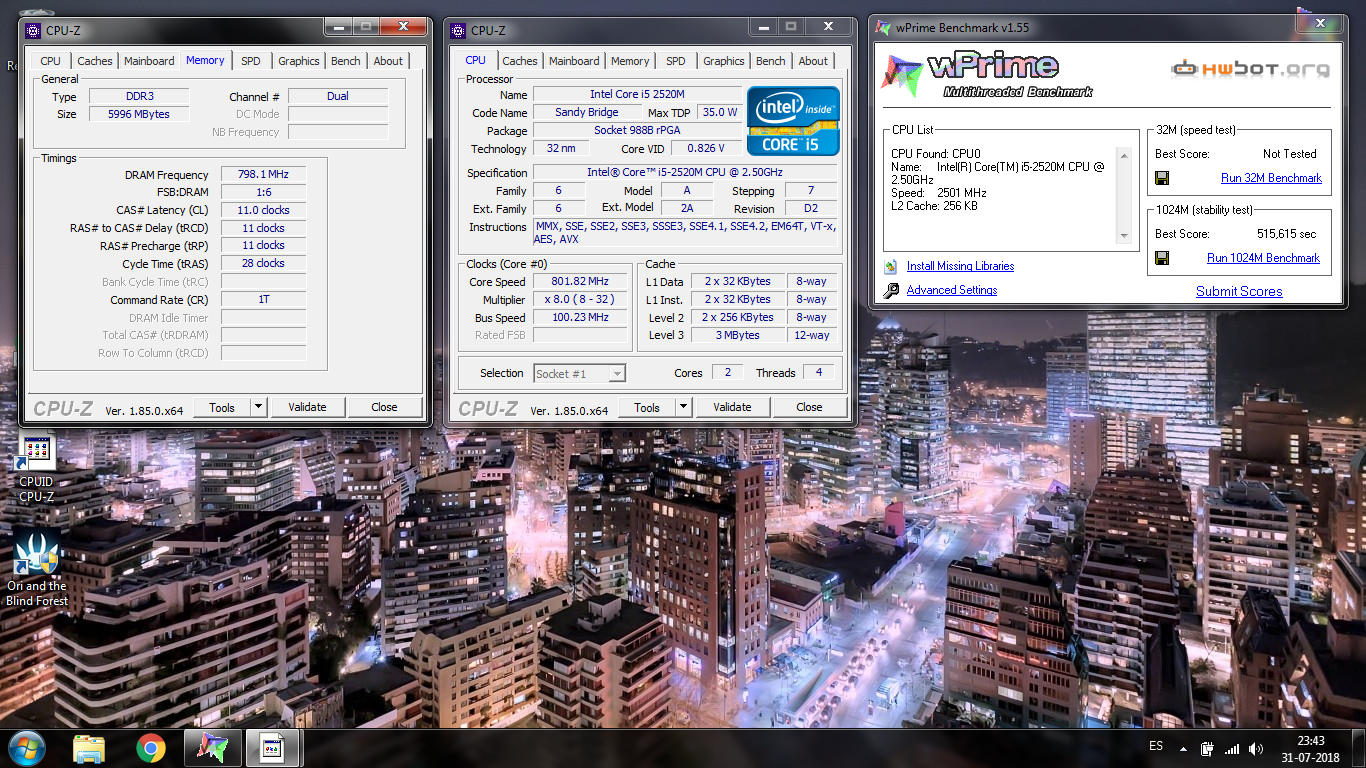Click Show Desktop strip at taskbar end
This screenshot has width=1366, height=768.
(x=1359, y=748)
